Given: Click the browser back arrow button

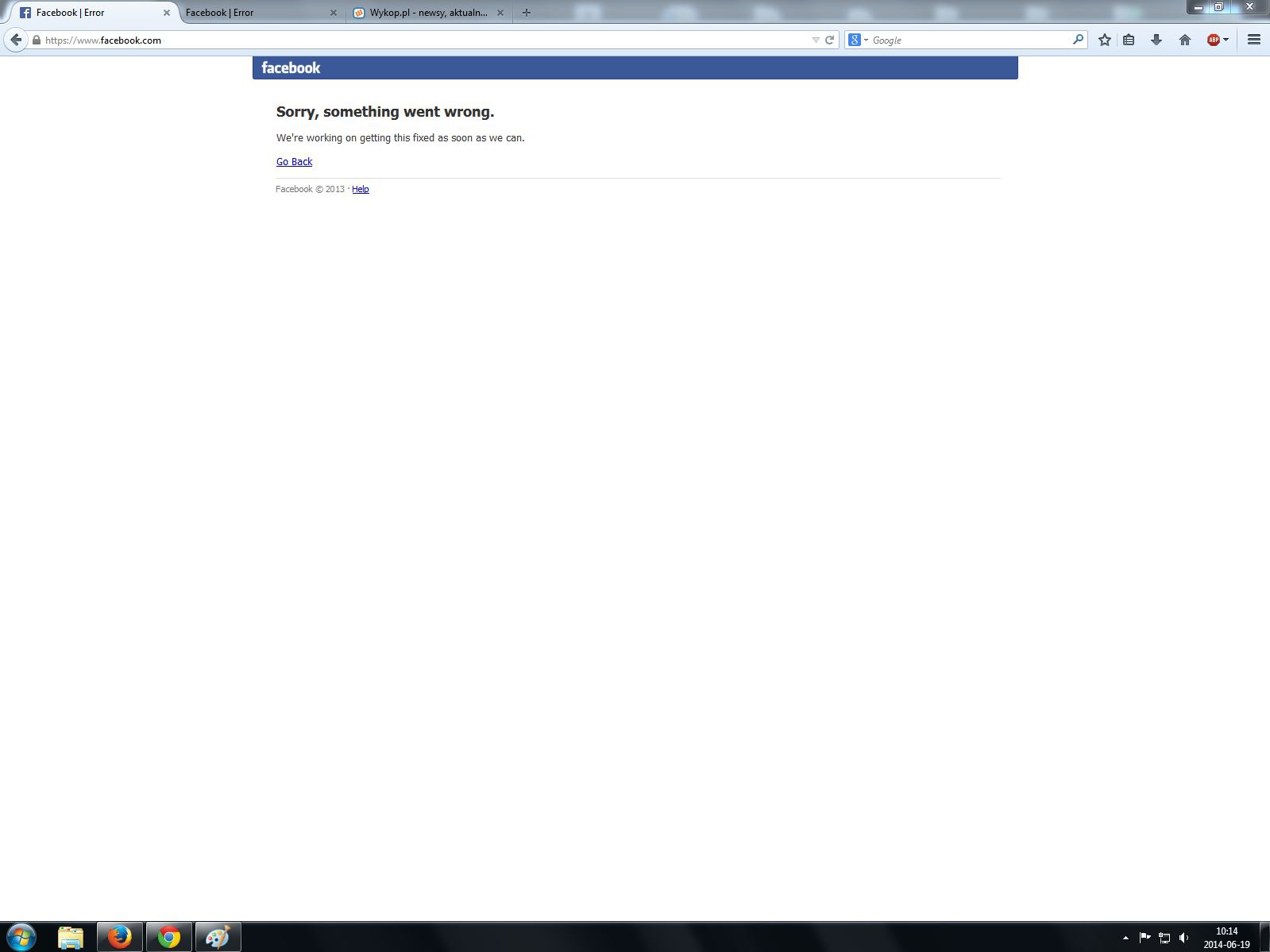Looking at the screenshot, I should tap(16, 40).
